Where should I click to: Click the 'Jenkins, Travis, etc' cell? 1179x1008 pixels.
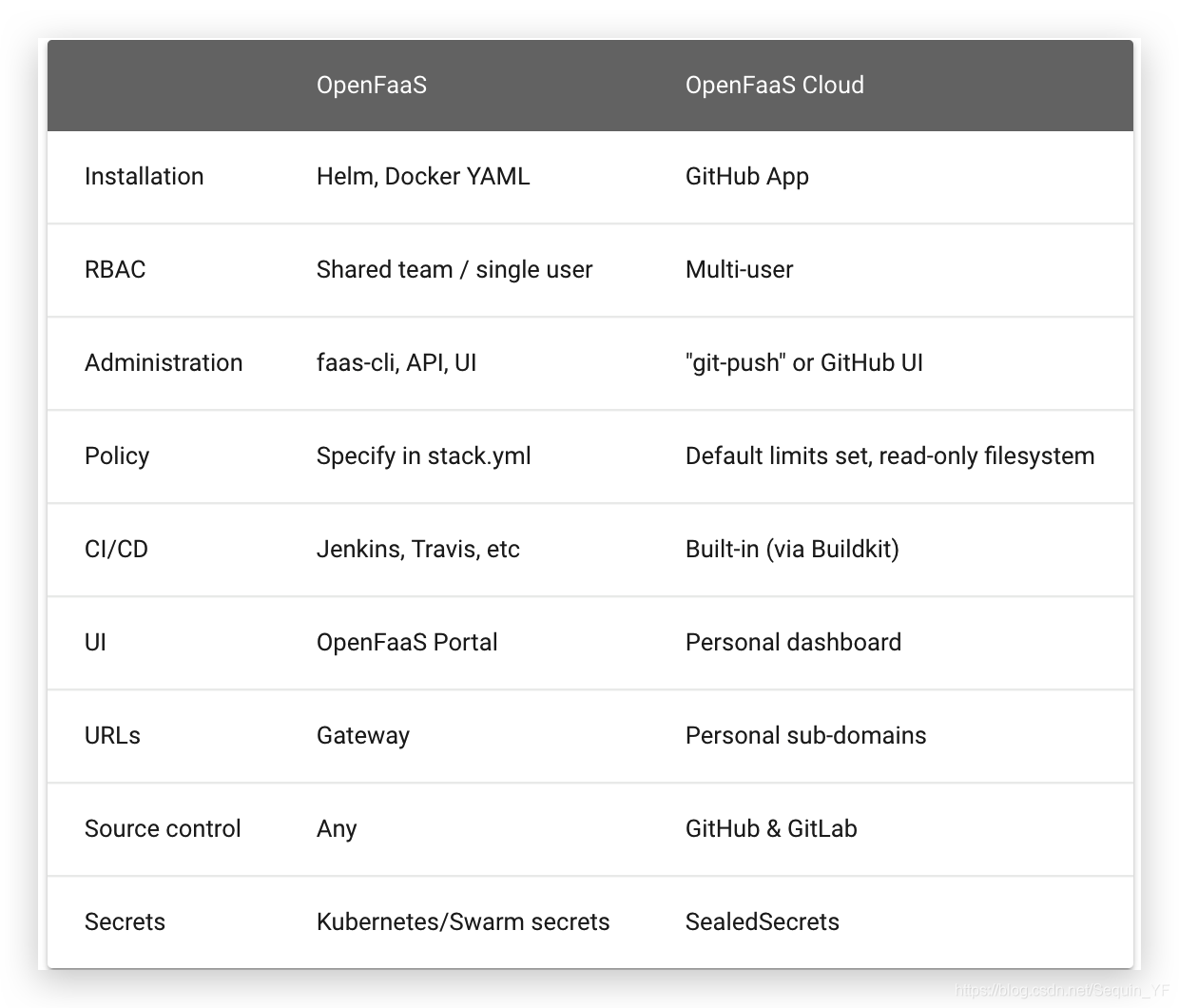[417, 549]
